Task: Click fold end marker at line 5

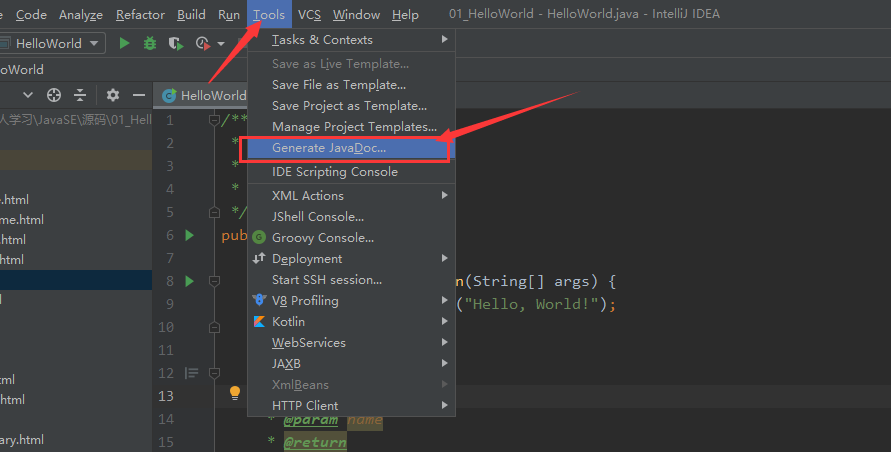Action: point(214,212)
